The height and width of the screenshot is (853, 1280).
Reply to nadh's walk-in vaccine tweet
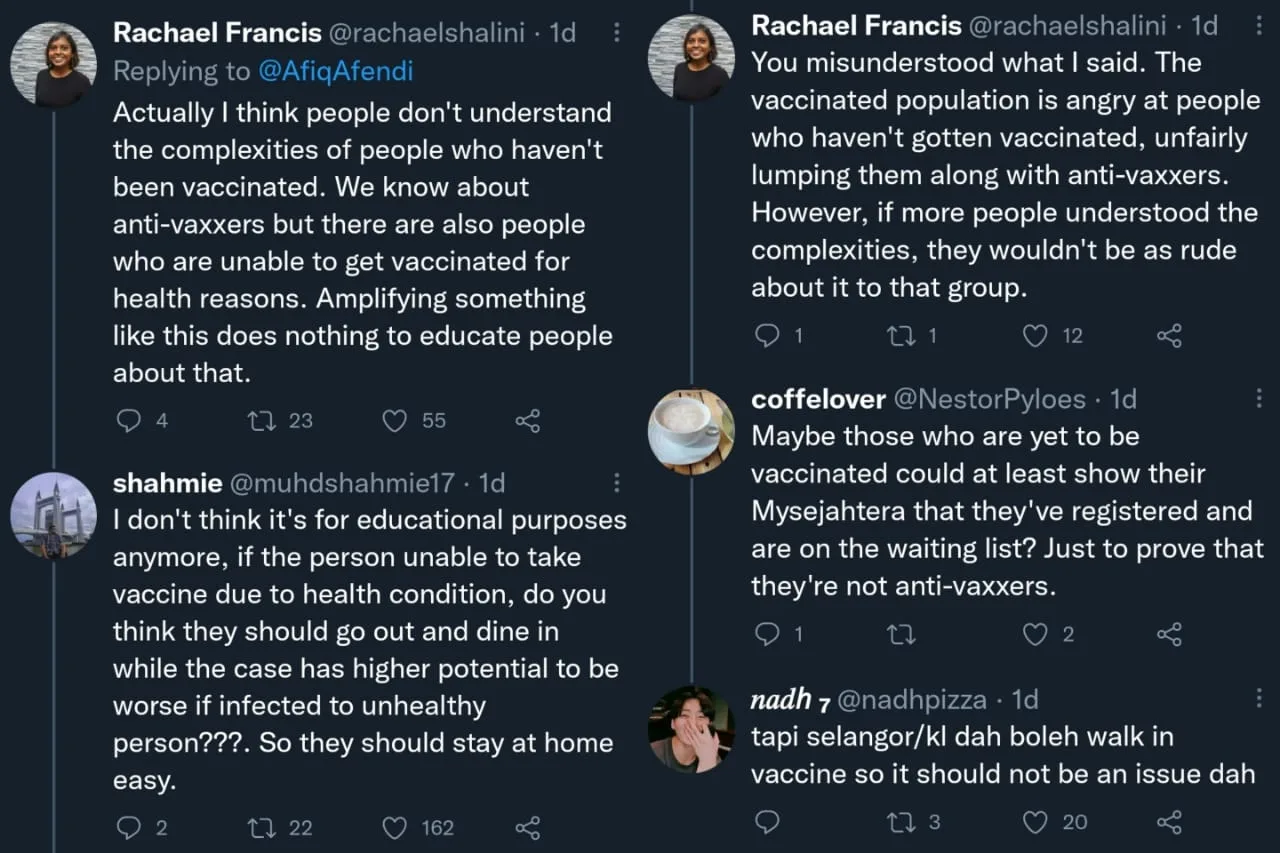[767, 822]
